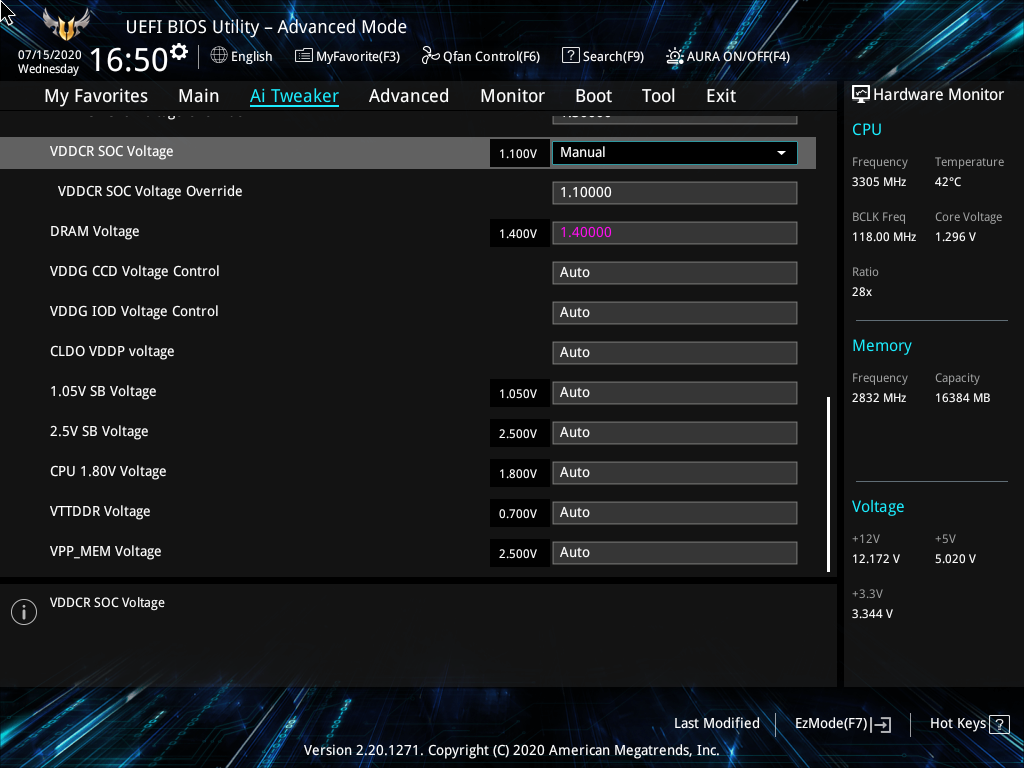
Task: Open VDDG IOD Voltage Control Auto field
Action: point(675,313)
